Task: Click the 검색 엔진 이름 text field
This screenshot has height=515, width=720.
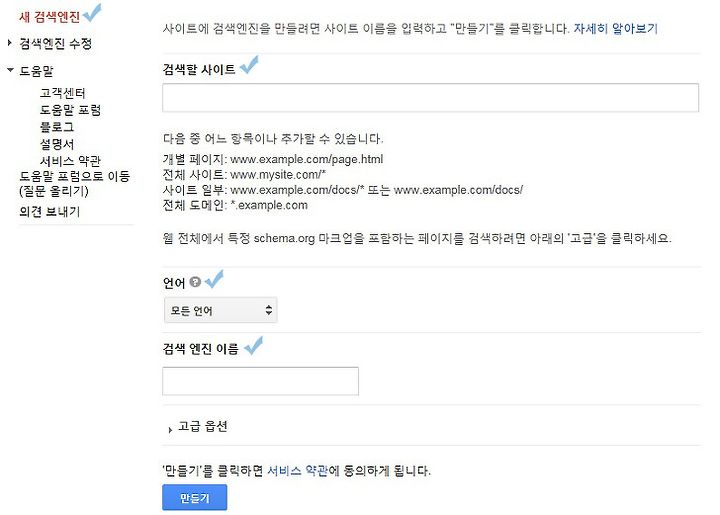Action: [260, 381]
